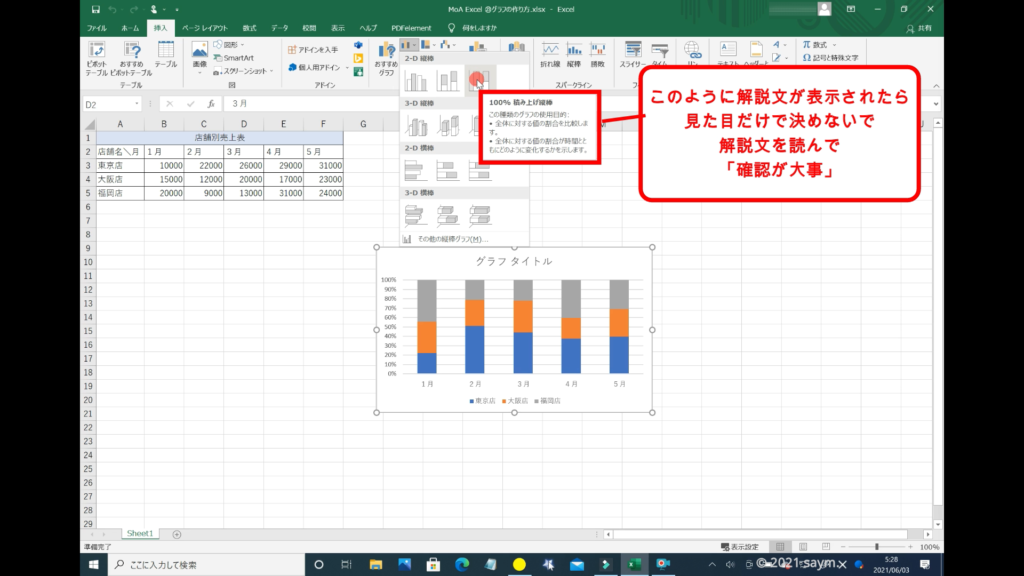Click the Insert Function fx icon
The image size is (1024, 576).
[209, 103]
